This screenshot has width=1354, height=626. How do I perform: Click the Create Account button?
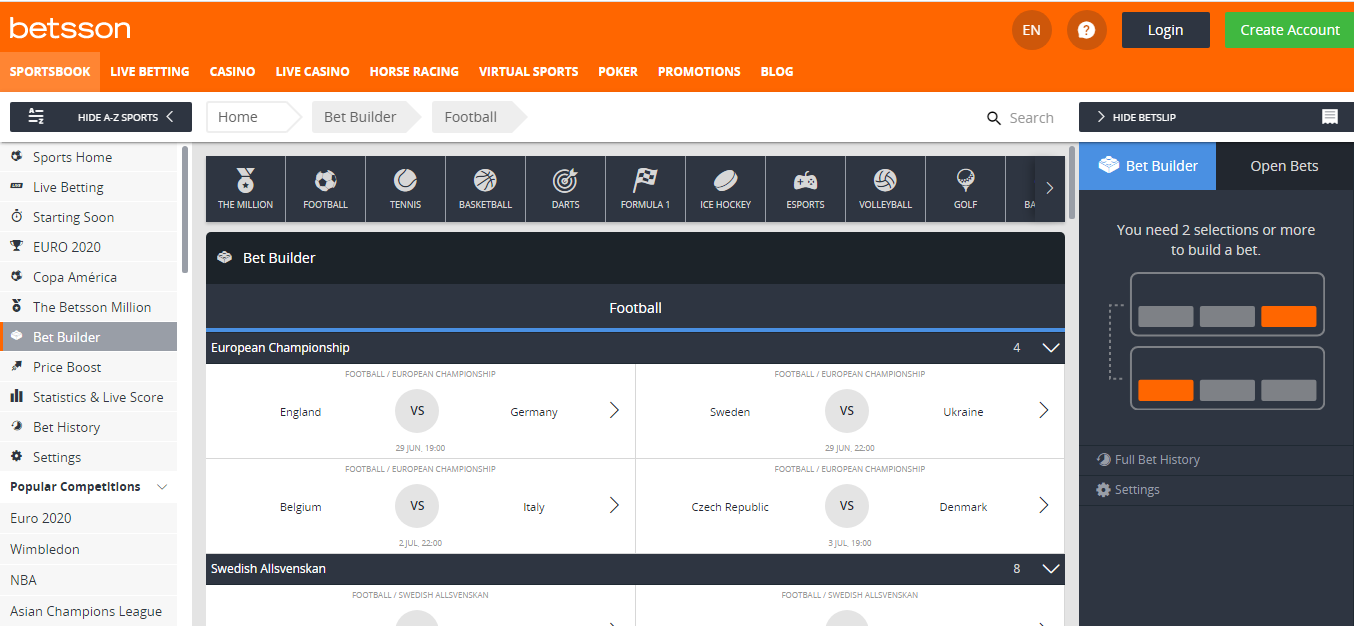pos(1290,30)
